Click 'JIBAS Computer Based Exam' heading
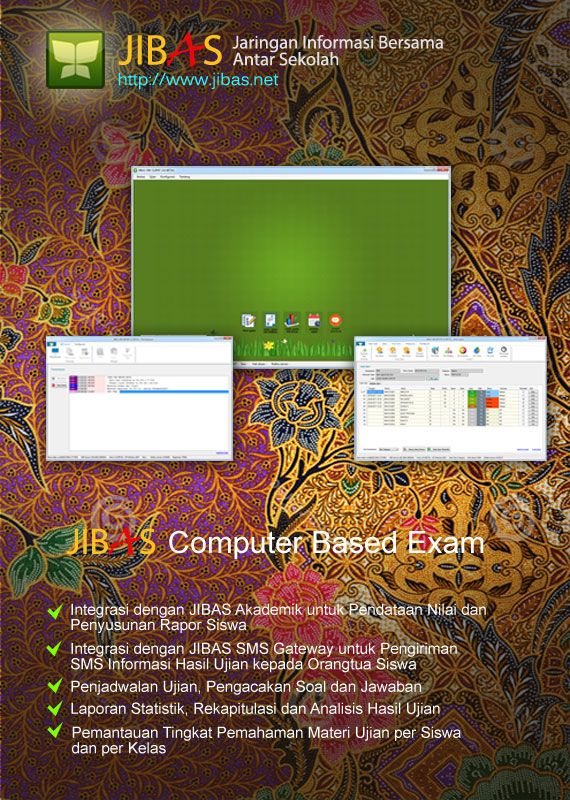Image resolution: width=570 pixels, height=800 pixels. tap(276, 542)
